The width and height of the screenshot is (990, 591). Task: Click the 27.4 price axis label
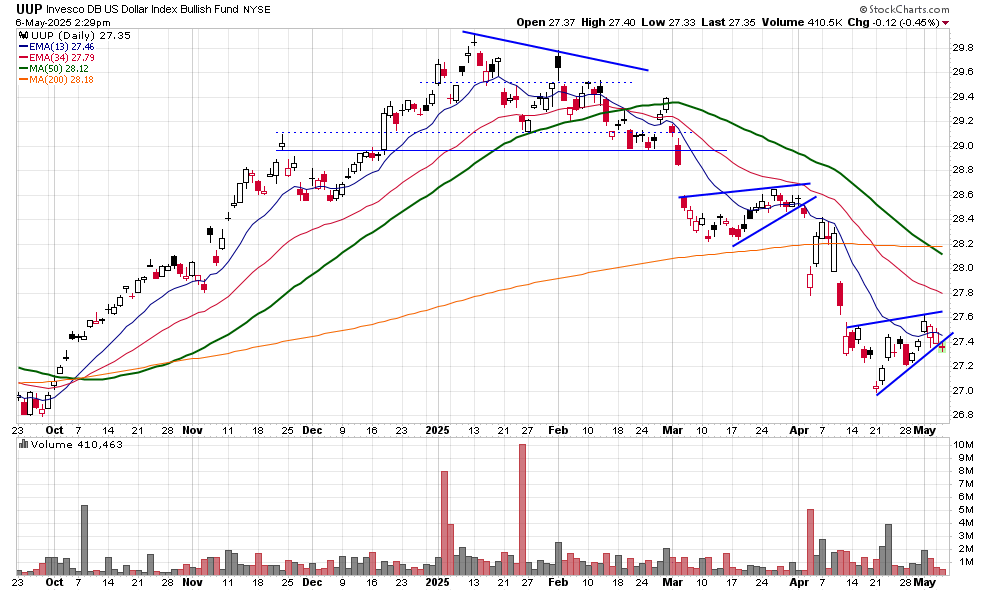(962, 342)
